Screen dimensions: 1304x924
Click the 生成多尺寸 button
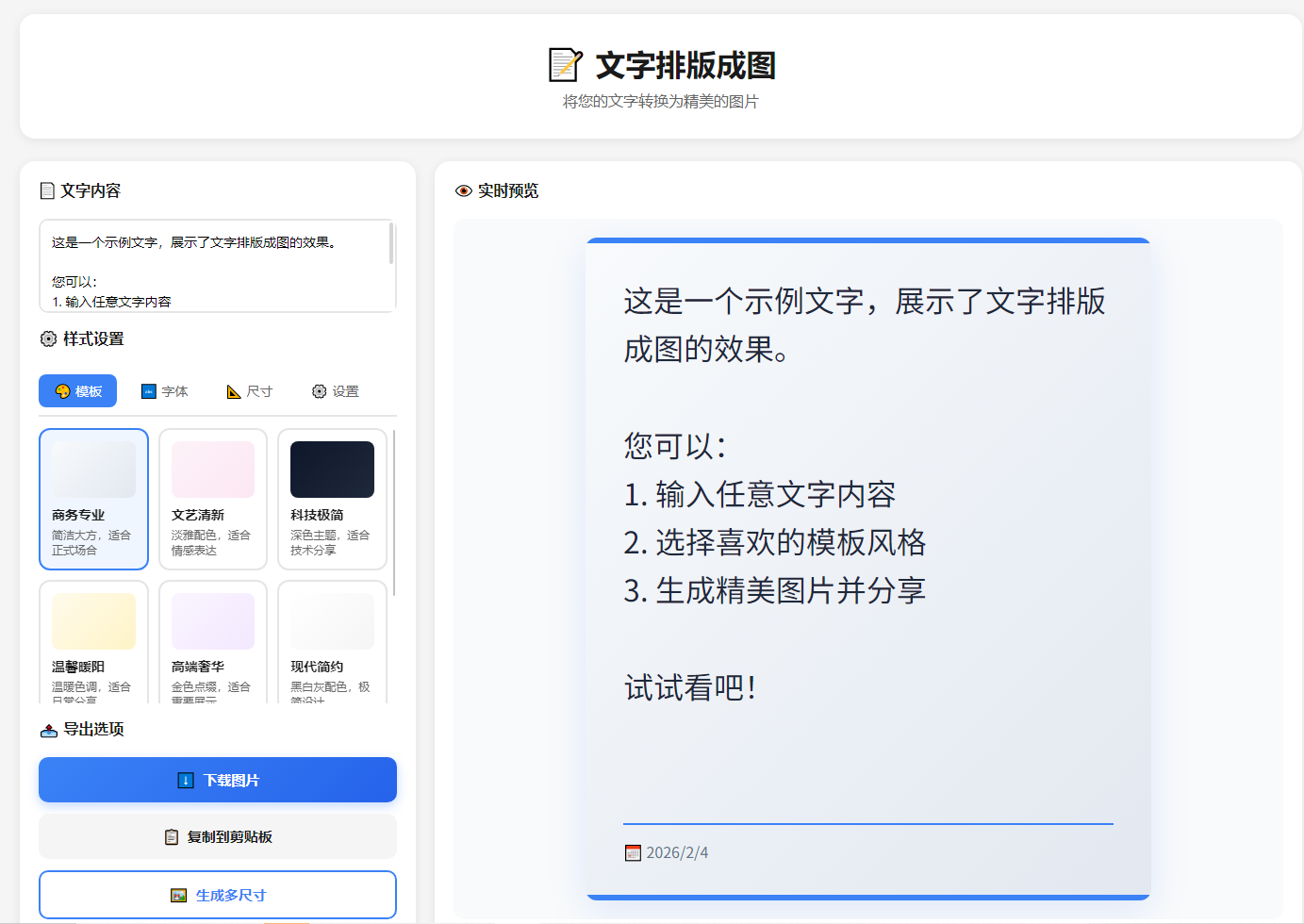click(218, 895)
